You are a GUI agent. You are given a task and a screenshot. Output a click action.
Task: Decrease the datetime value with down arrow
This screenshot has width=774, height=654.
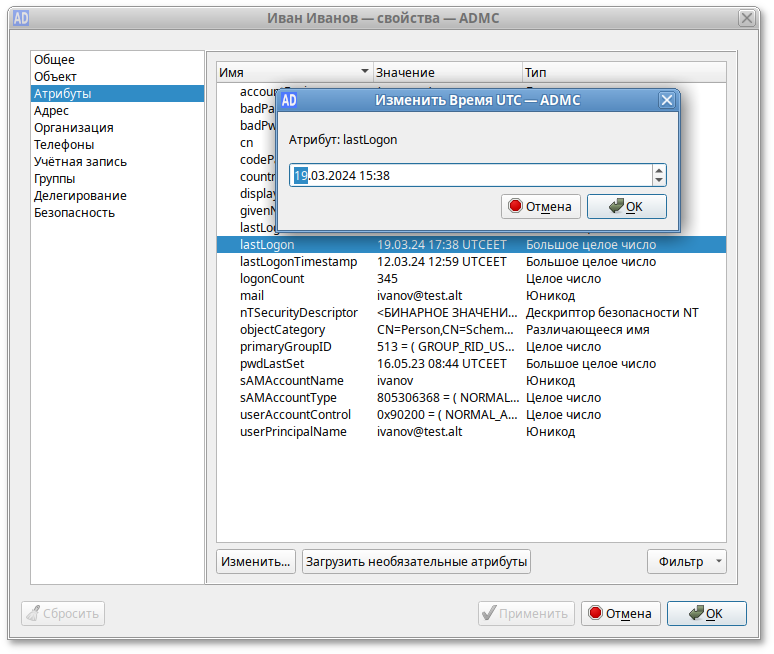point(658,181)
